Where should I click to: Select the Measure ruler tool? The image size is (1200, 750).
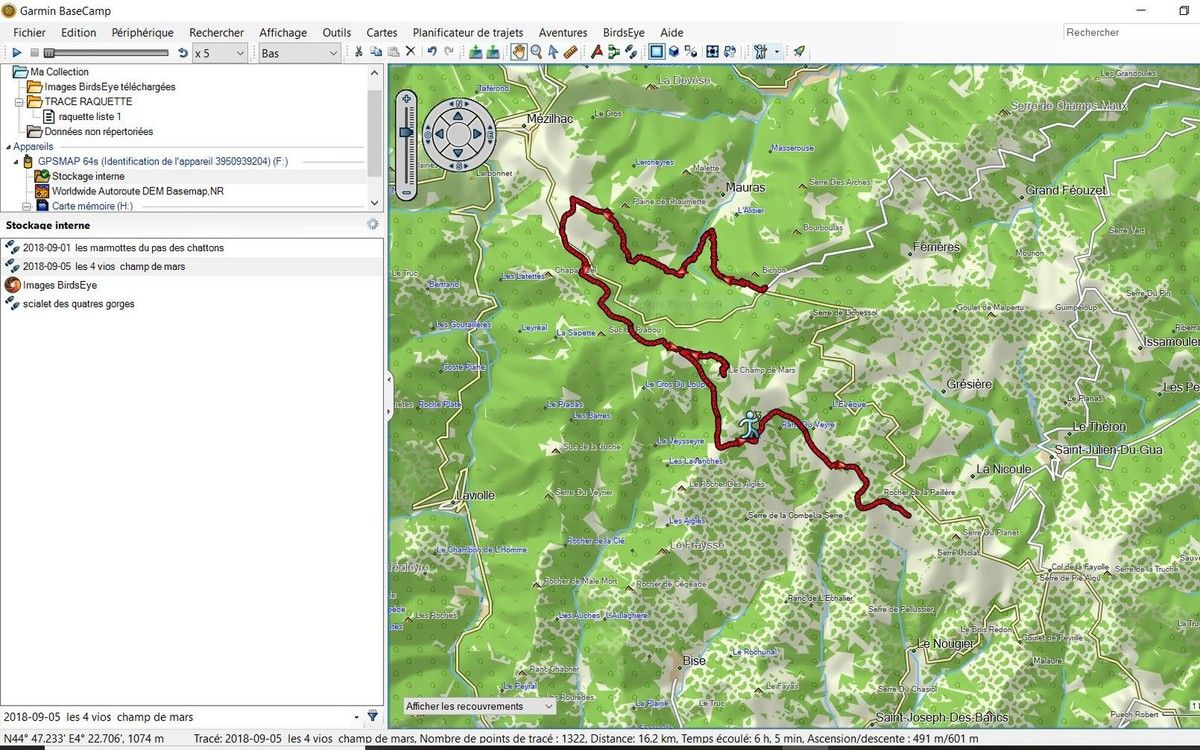(570, 52)
